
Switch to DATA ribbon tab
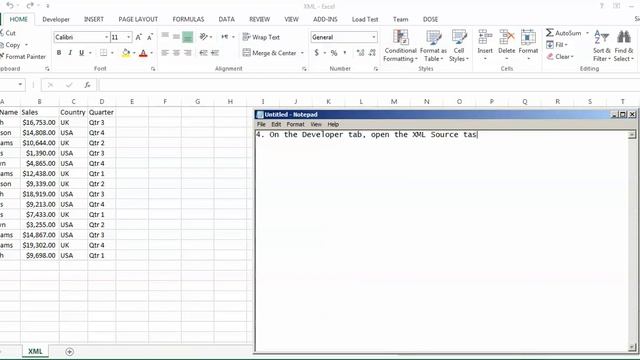[226, 19]
